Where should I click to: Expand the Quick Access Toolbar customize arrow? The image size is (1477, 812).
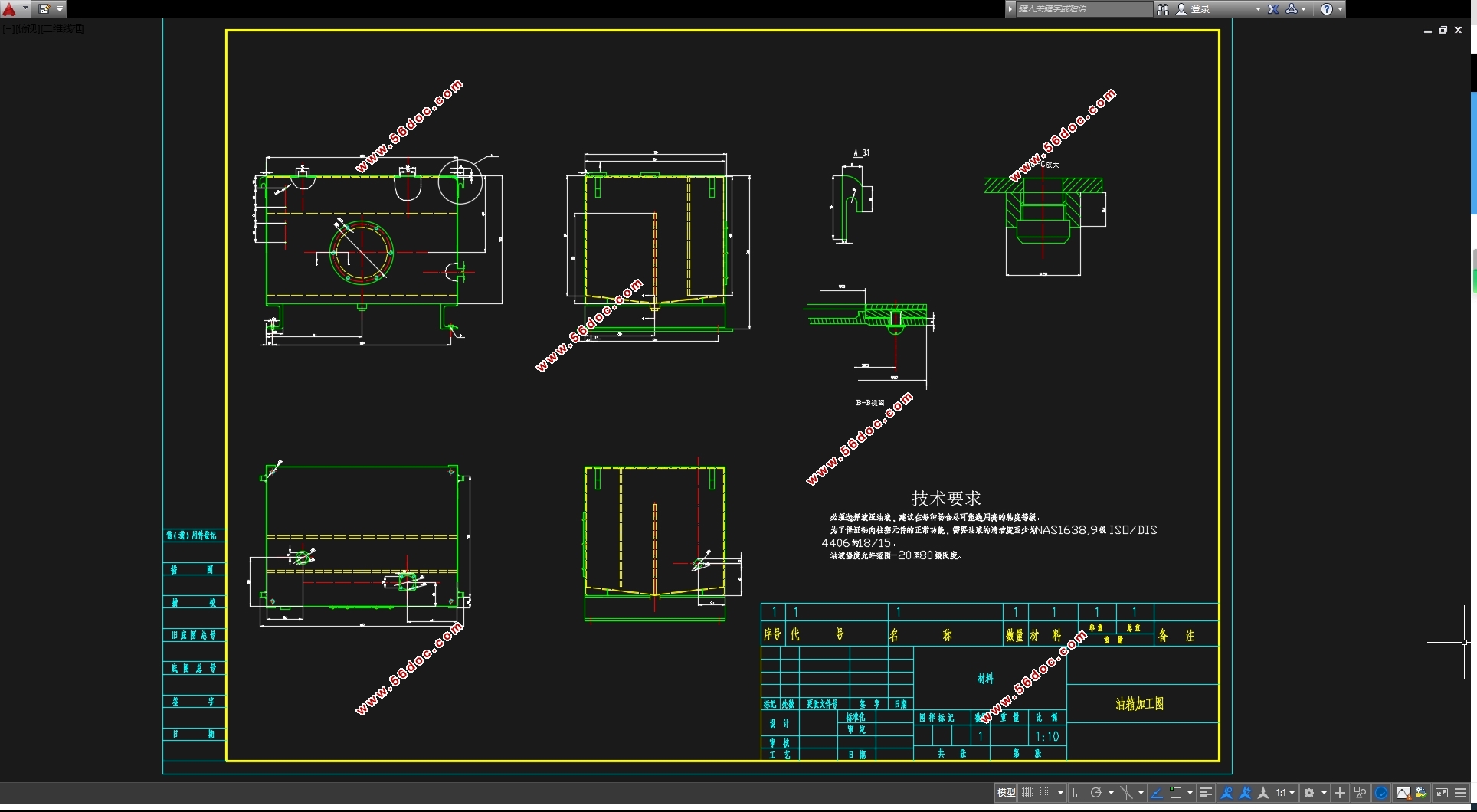click(x=60, y=9)
